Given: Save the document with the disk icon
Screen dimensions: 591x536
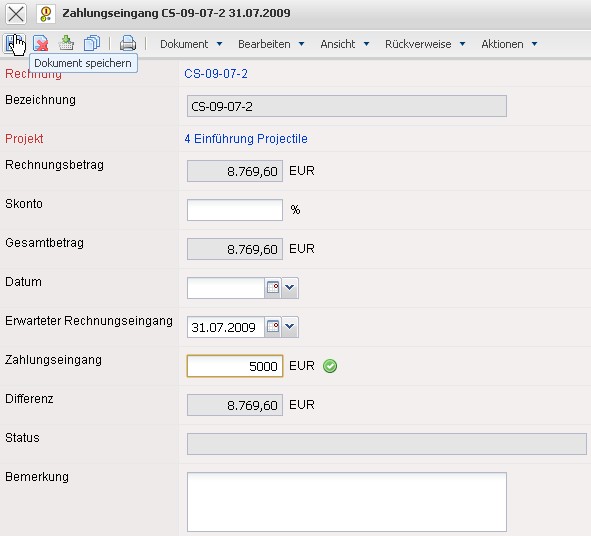Looking at the screenshot, I should tap(14, 43).
